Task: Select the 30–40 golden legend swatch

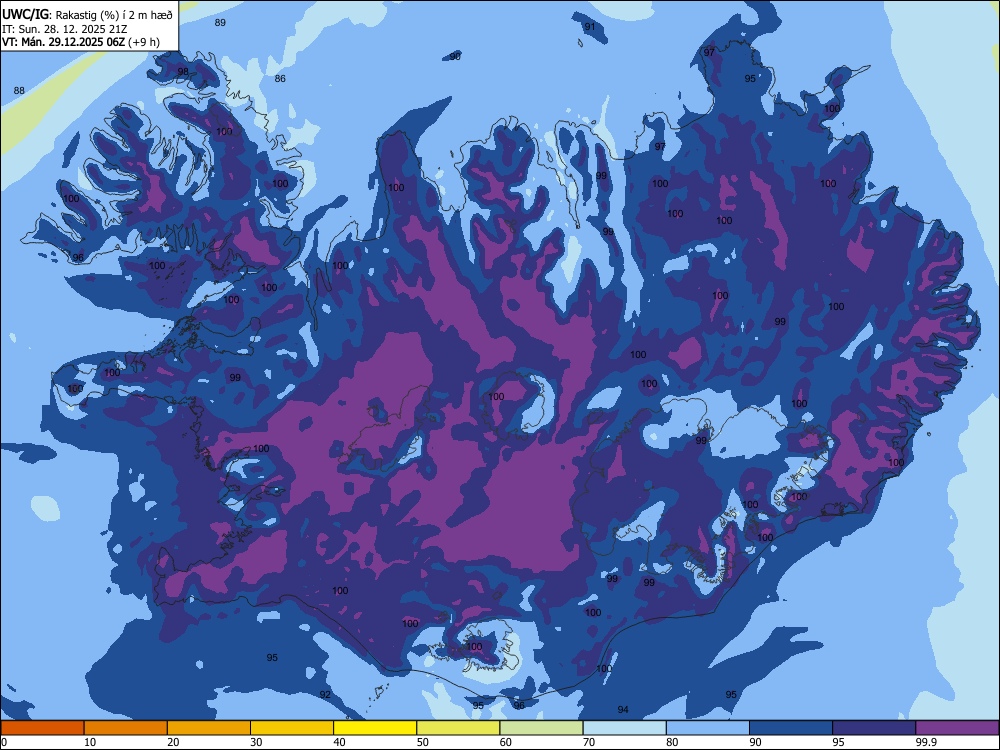Action: pyautogui.click(x=292, y=728)
